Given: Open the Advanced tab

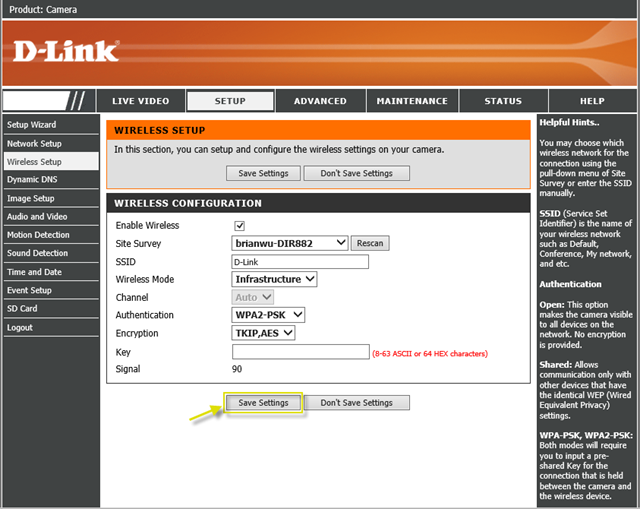Looking at the screenshot, I should pyautogui.click(x=320, y=101).
